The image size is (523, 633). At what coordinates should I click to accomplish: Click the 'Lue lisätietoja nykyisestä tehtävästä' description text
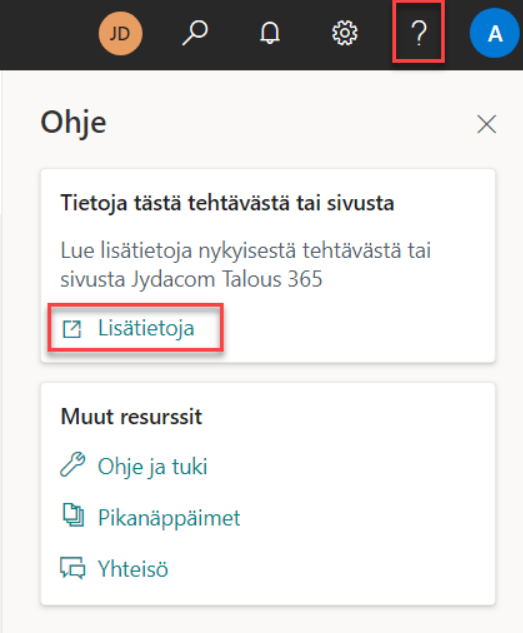(x=245, y=264)
